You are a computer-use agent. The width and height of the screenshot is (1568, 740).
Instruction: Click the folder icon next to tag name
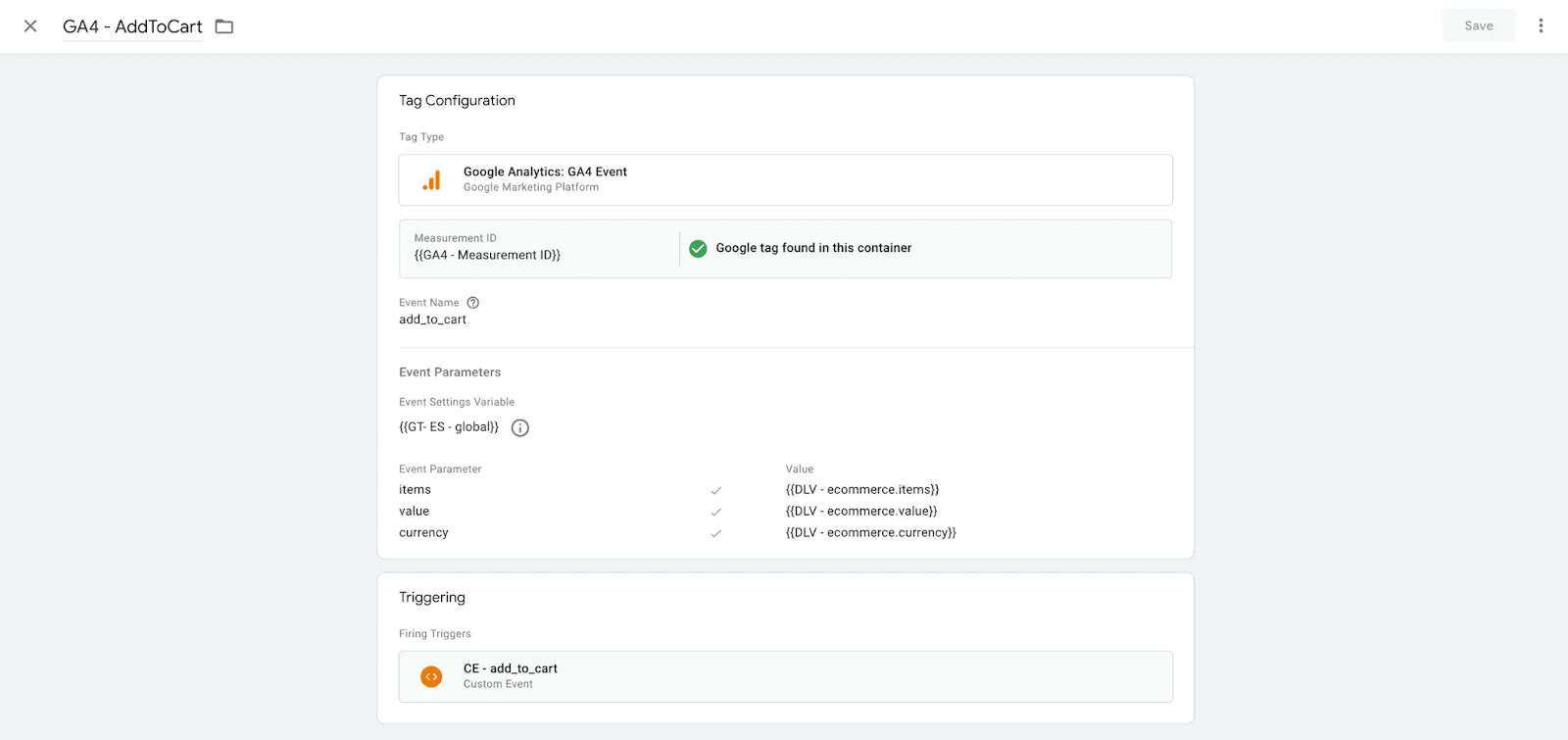click(224, 26)
